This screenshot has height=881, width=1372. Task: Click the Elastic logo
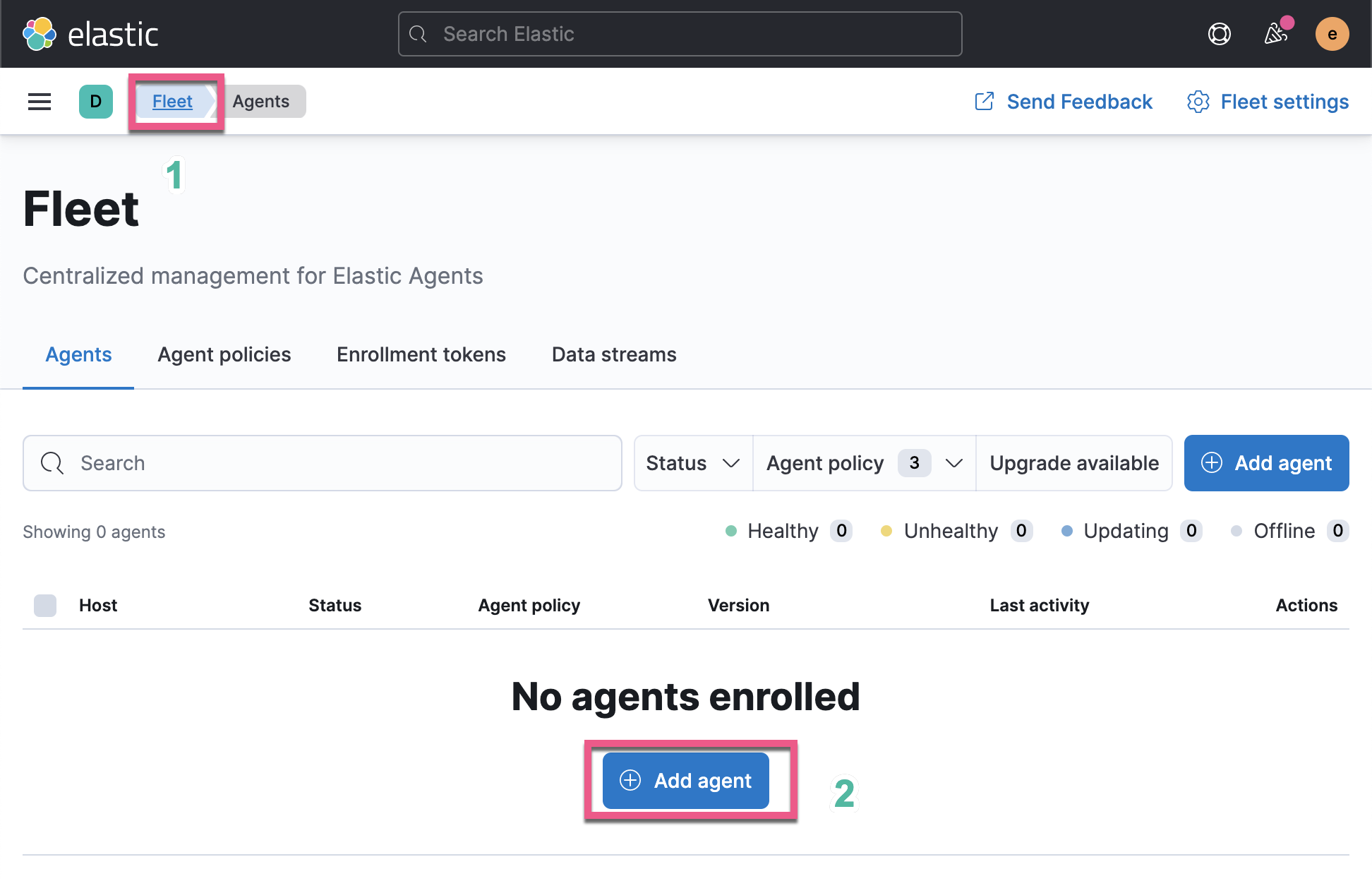(91, 34)
